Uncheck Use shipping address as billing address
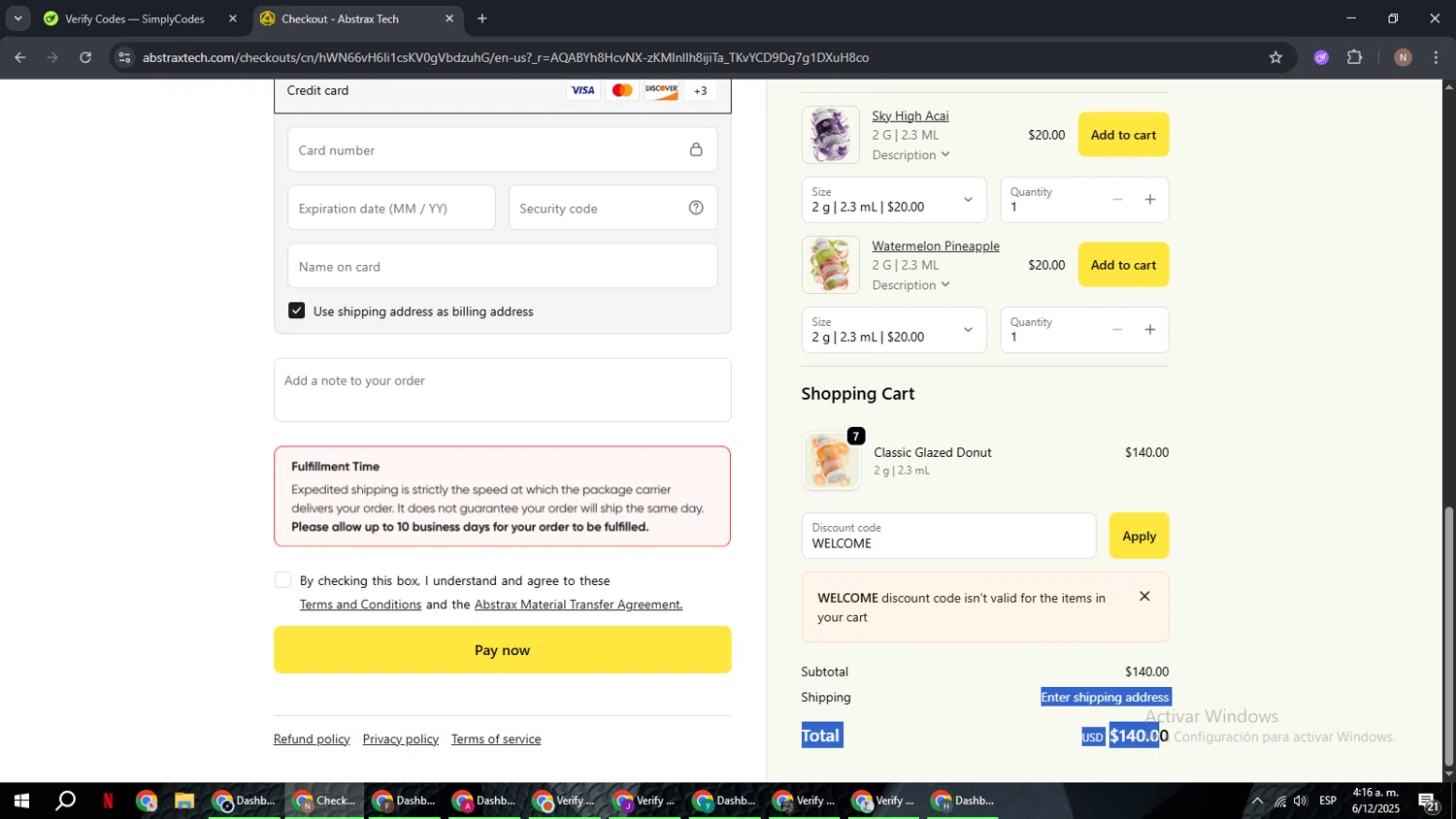The width and height of the screenshot is (1456, 819). click(x=297, y=311)
